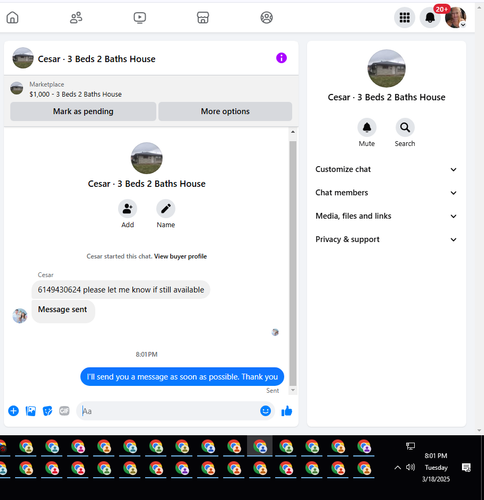
Task: Open more actions blue plus icon
Action: click(13, 411)
